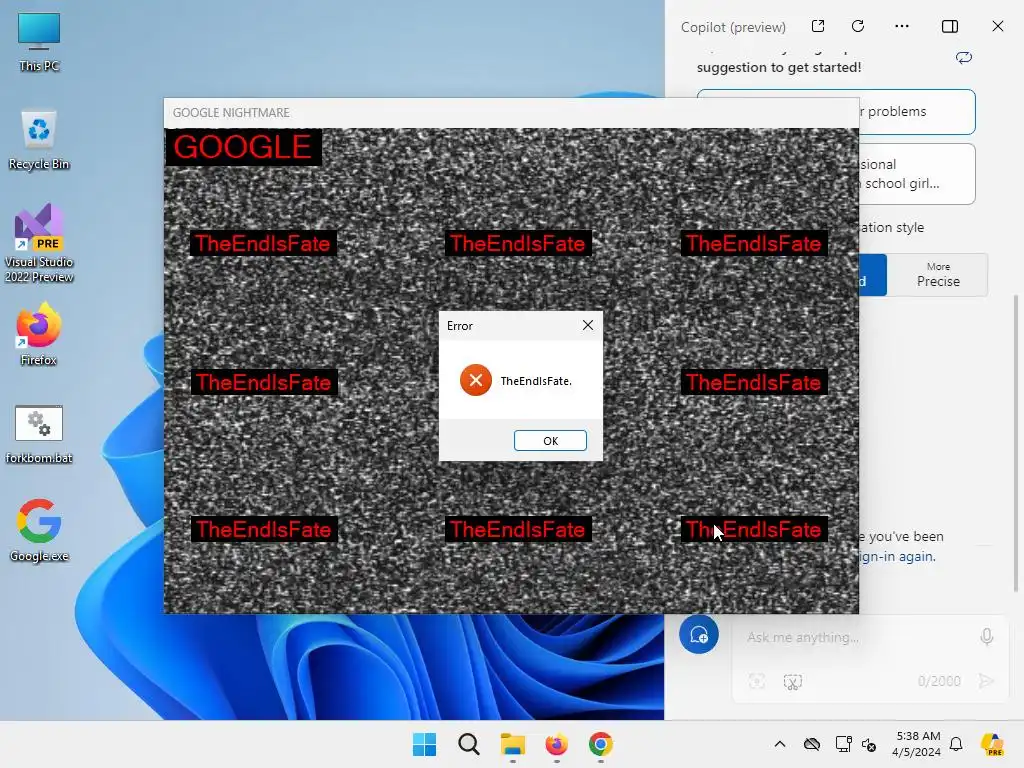1024x768 pixels.
Task: Open This PC desktop icon
Action: point(39,41)
